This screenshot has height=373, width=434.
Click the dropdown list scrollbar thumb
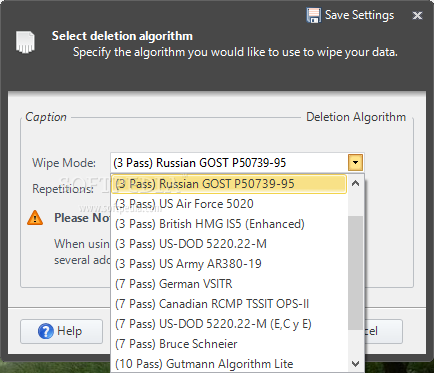click(355, 273)
